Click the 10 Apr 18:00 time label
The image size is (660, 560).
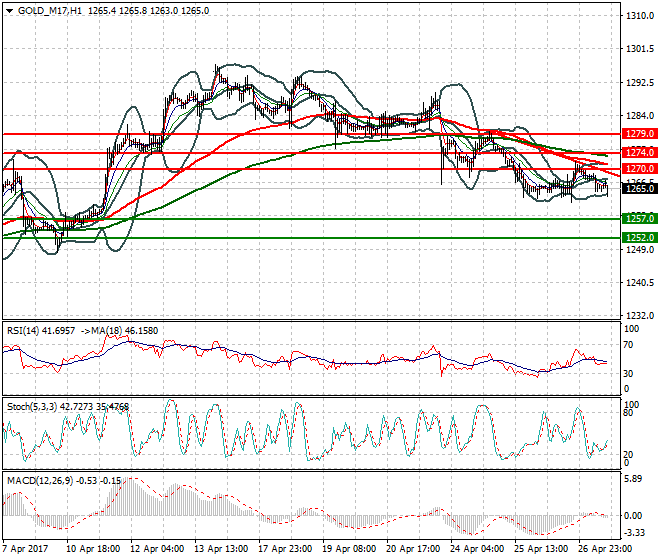click(x=93, y=549)
